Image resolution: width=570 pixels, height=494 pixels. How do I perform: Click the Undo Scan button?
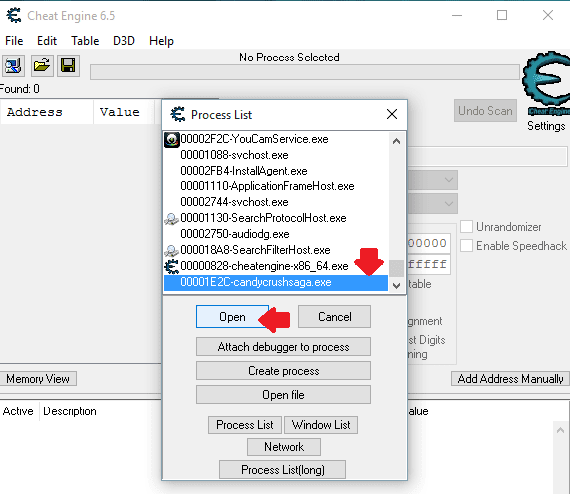pyautogui.click(x=485, y=111)
